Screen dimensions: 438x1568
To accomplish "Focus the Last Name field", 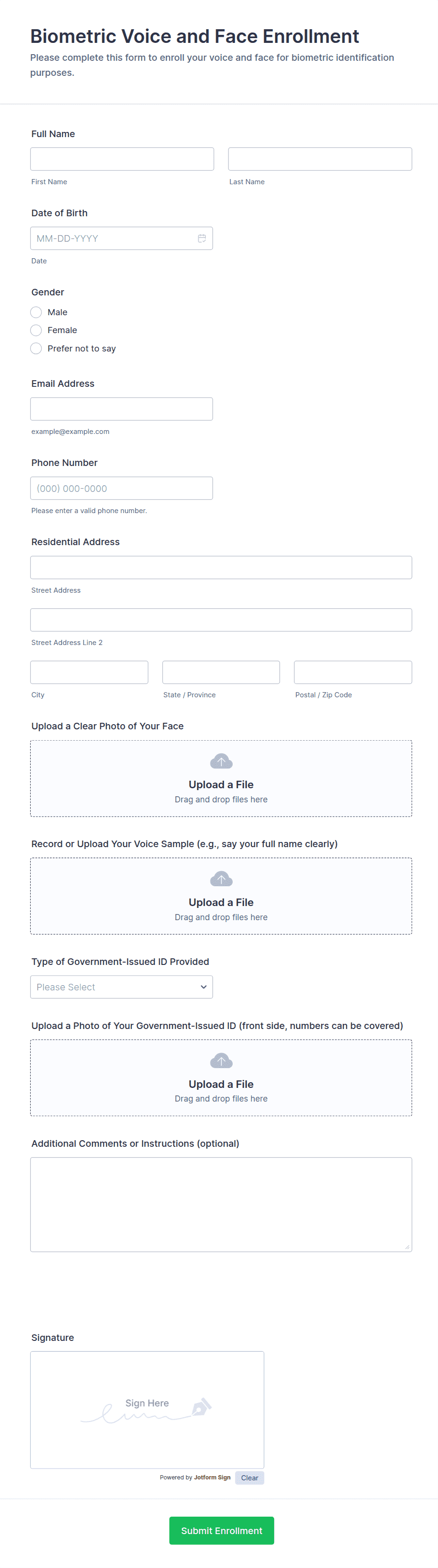I will pyautogui.click(x=320, y=159).
